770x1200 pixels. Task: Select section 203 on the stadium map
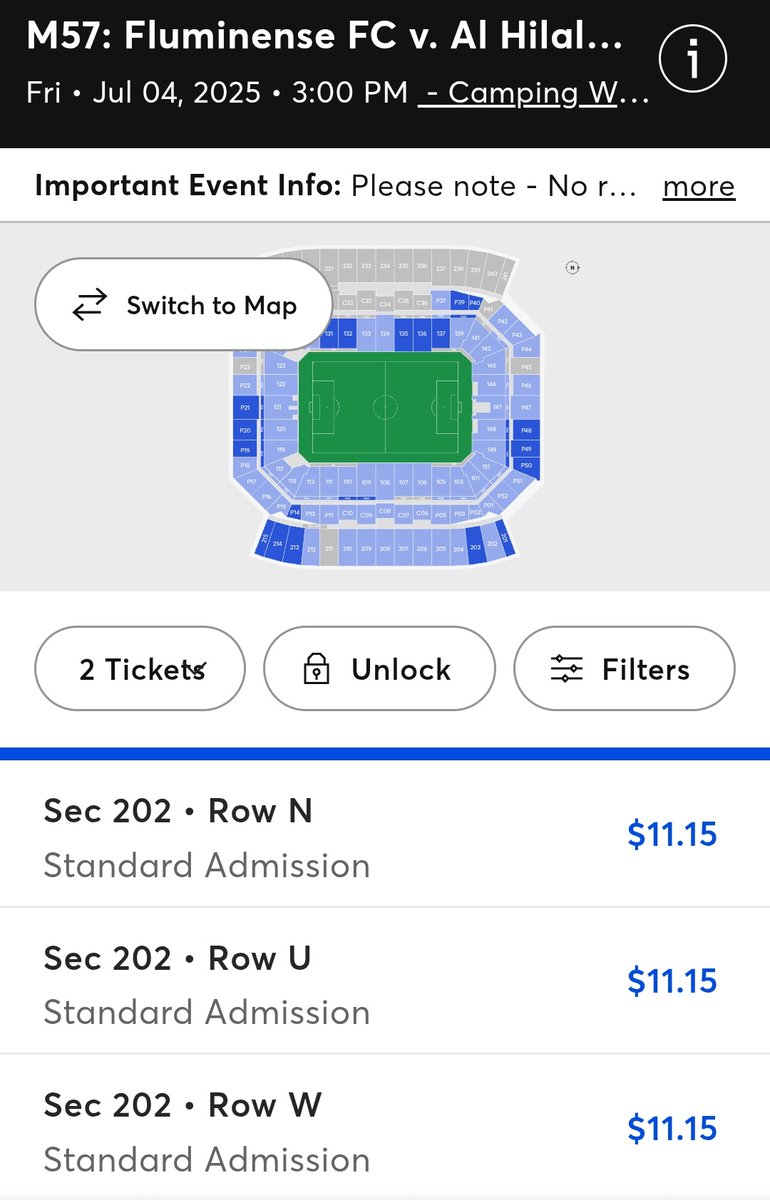pyautogui.click(x=474, y=548)
